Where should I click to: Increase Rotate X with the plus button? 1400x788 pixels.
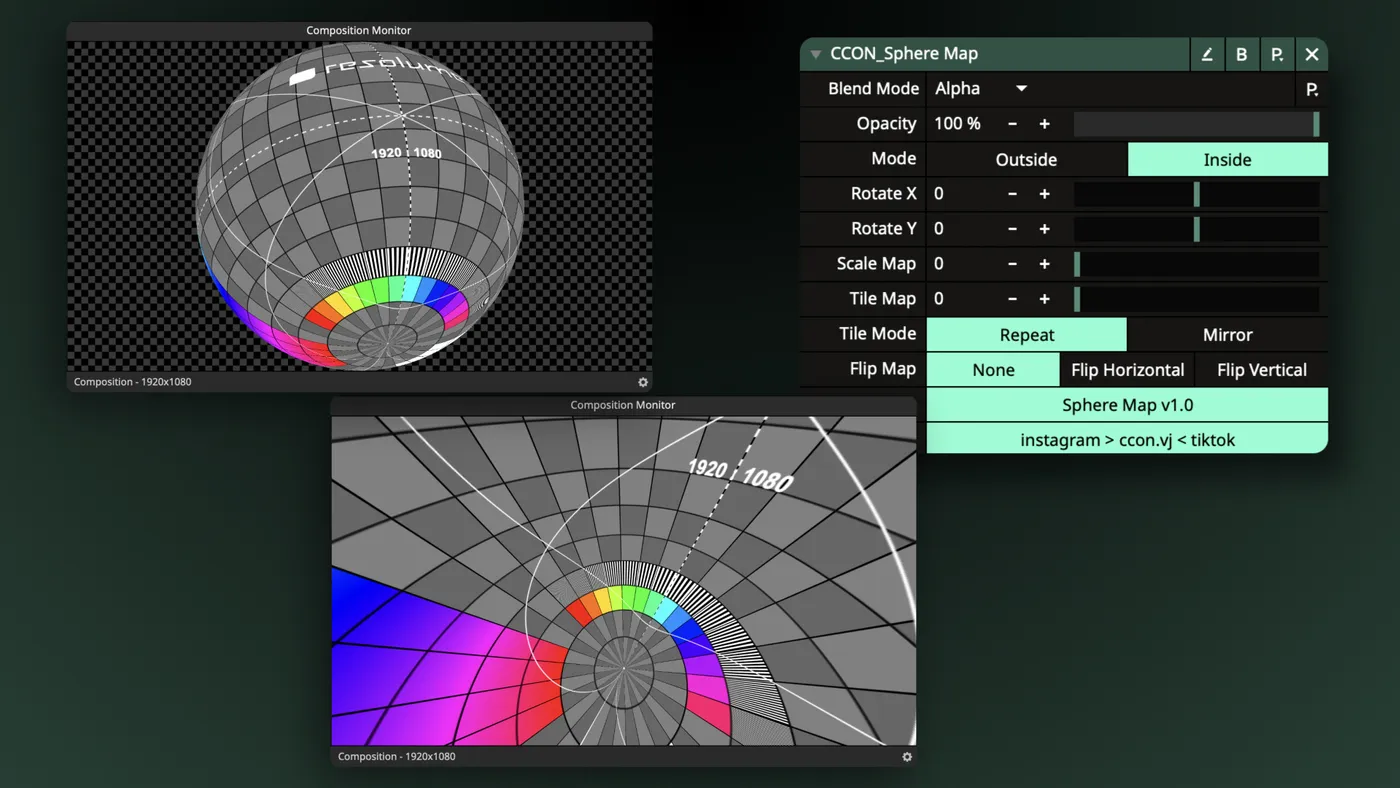tap(1044, 194)
